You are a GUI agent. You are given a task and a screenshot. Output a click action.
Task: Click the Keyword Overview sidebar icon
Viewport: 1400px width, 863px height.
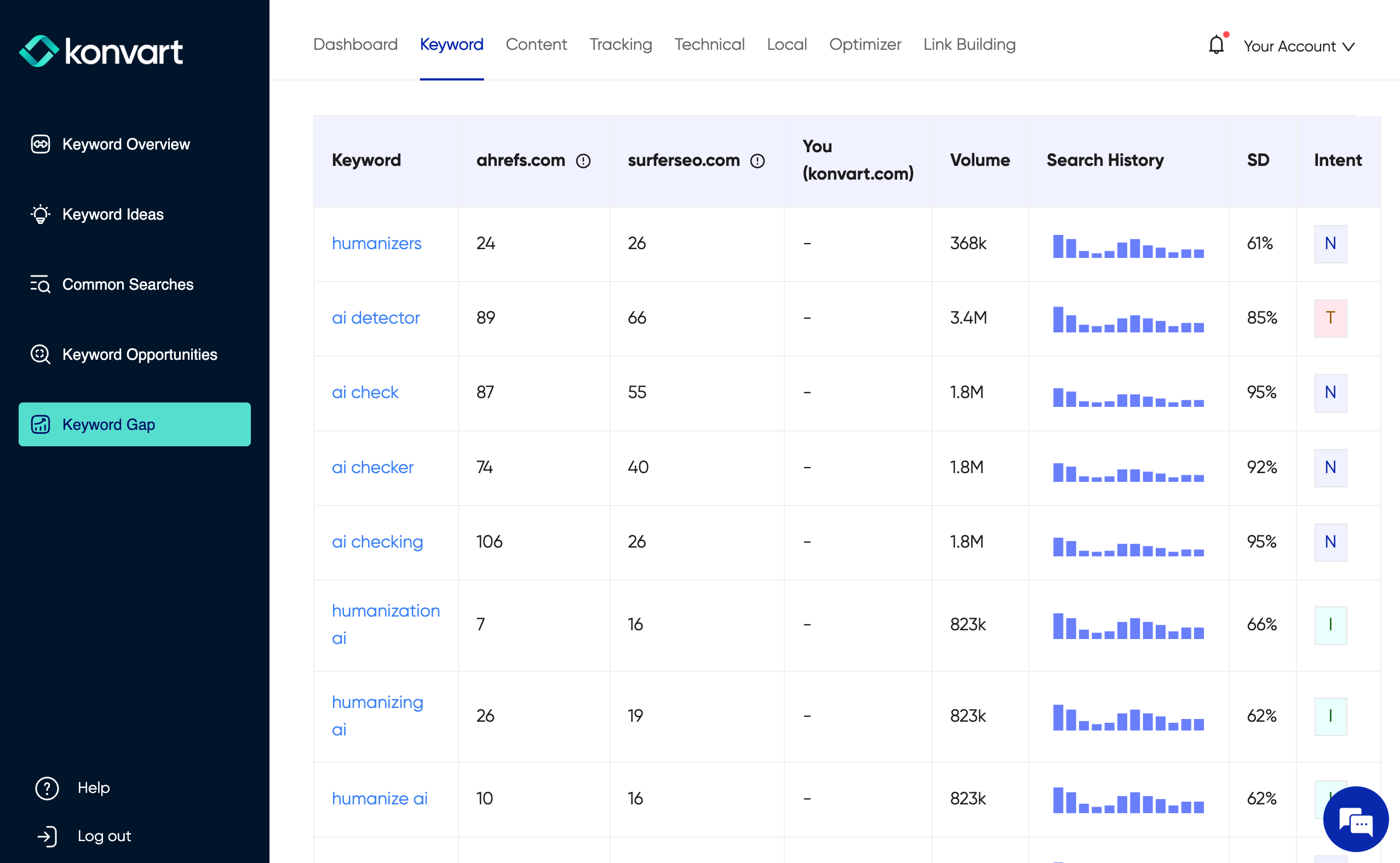[x=40, y=144]
